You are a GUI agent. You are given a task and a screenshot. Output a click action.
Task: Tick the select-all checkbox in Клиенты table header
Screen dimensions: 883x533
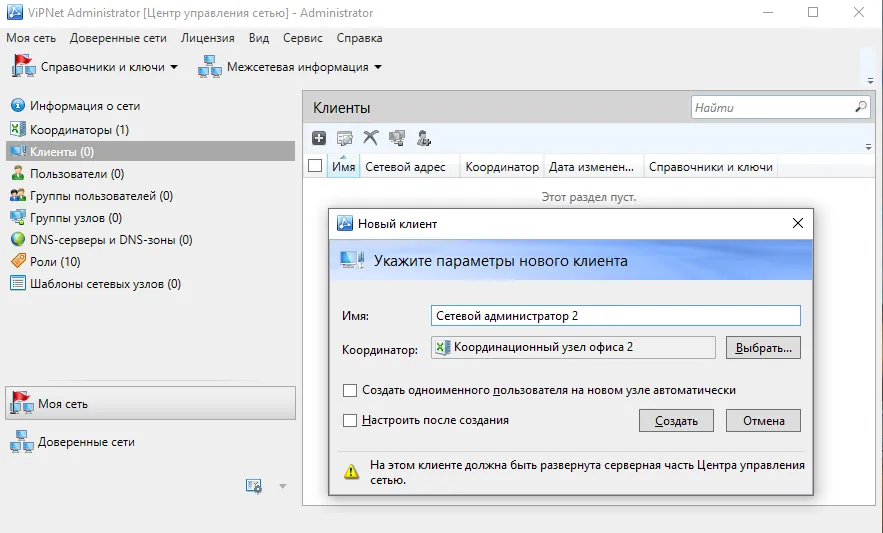point(315,166)
